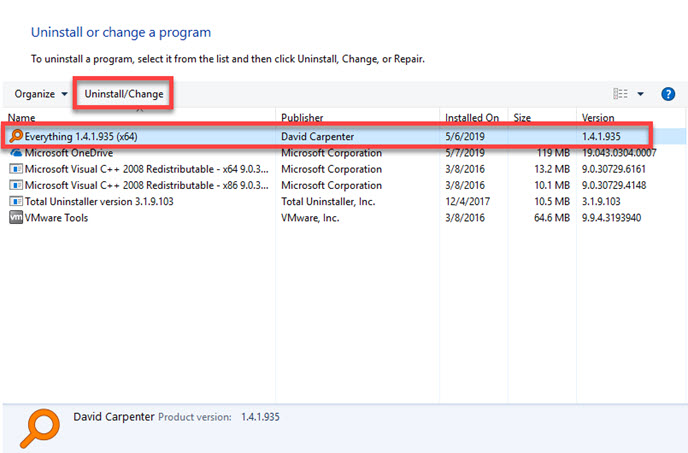Sort list by Publisher column header
The image size is (688, 453).
point(302,118)
